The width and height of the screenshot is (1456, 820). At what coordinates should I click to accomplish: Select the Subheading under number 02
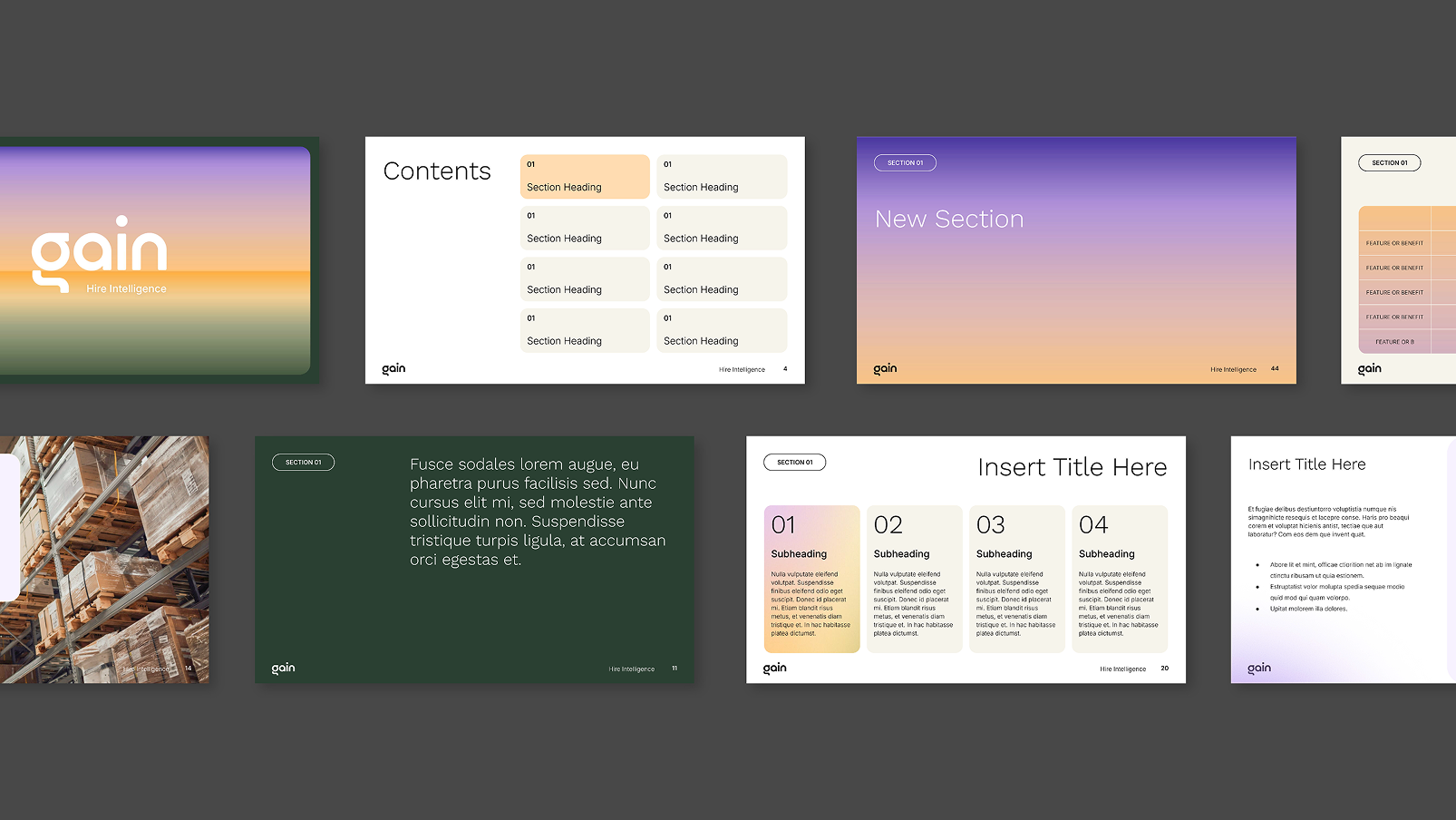[901, 554]
